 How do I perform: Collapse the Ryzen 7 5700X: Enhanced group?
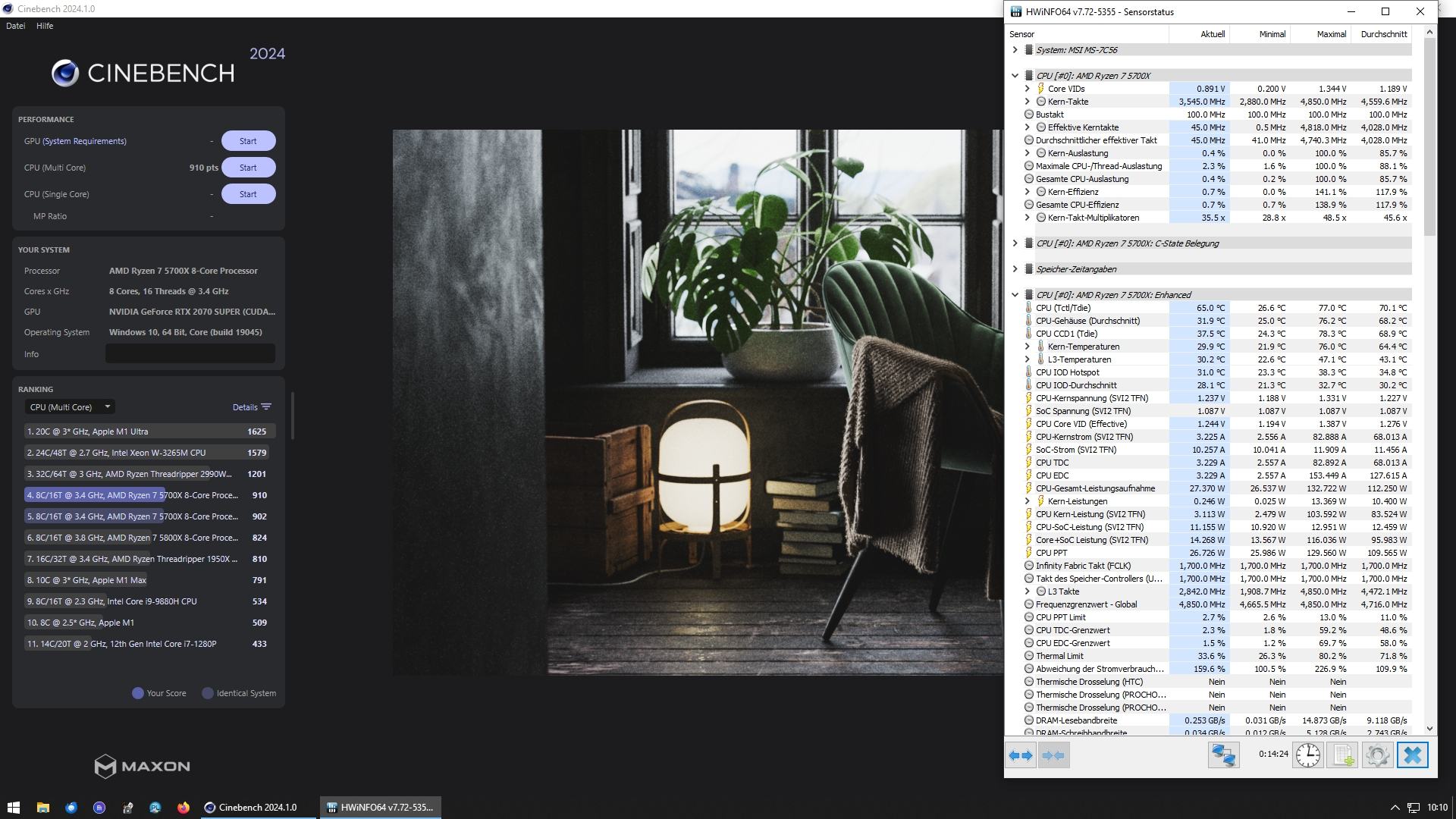1015,295
